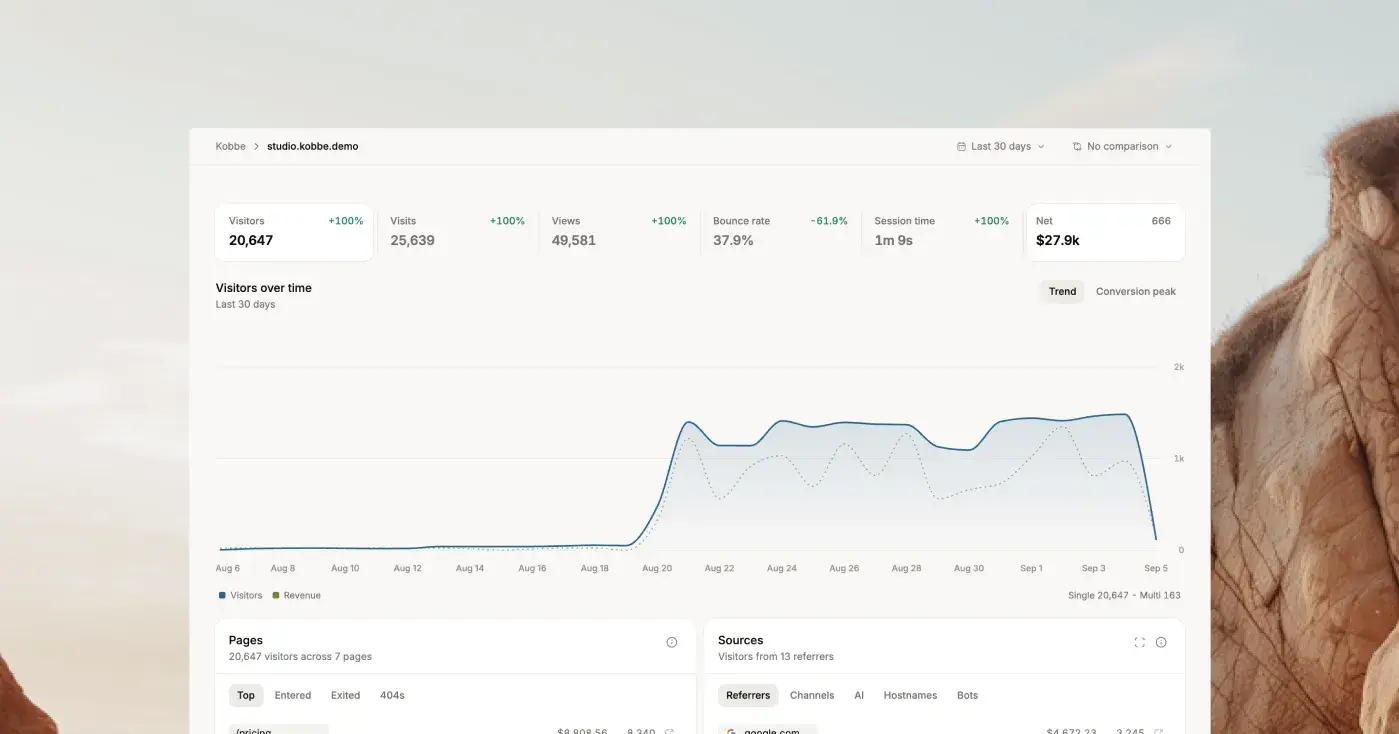The image size is (1399, 734).
Task: Toggle the Visitors legend series
Action: 240,595
